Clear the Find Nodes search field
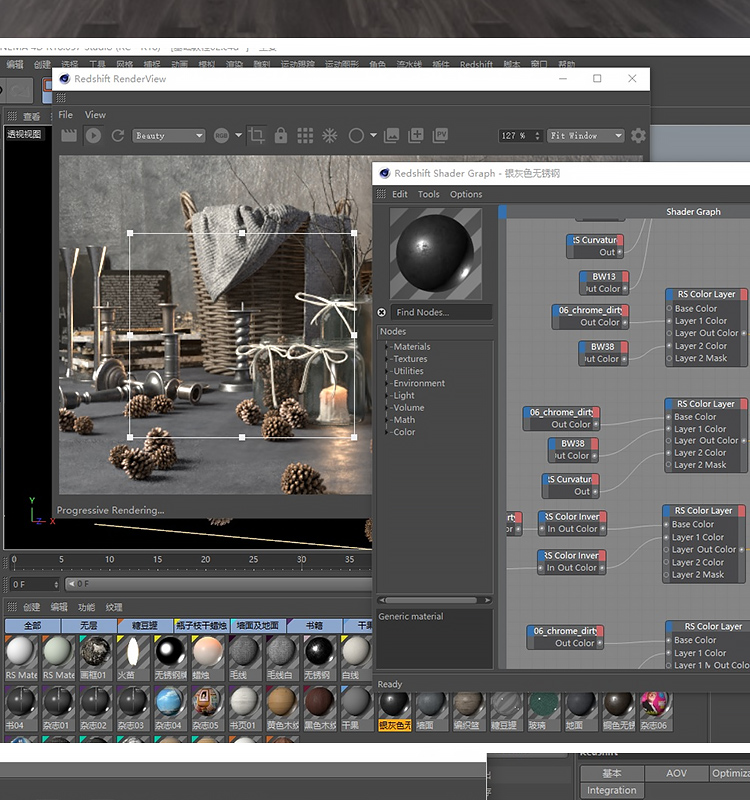 pos(381,312)
